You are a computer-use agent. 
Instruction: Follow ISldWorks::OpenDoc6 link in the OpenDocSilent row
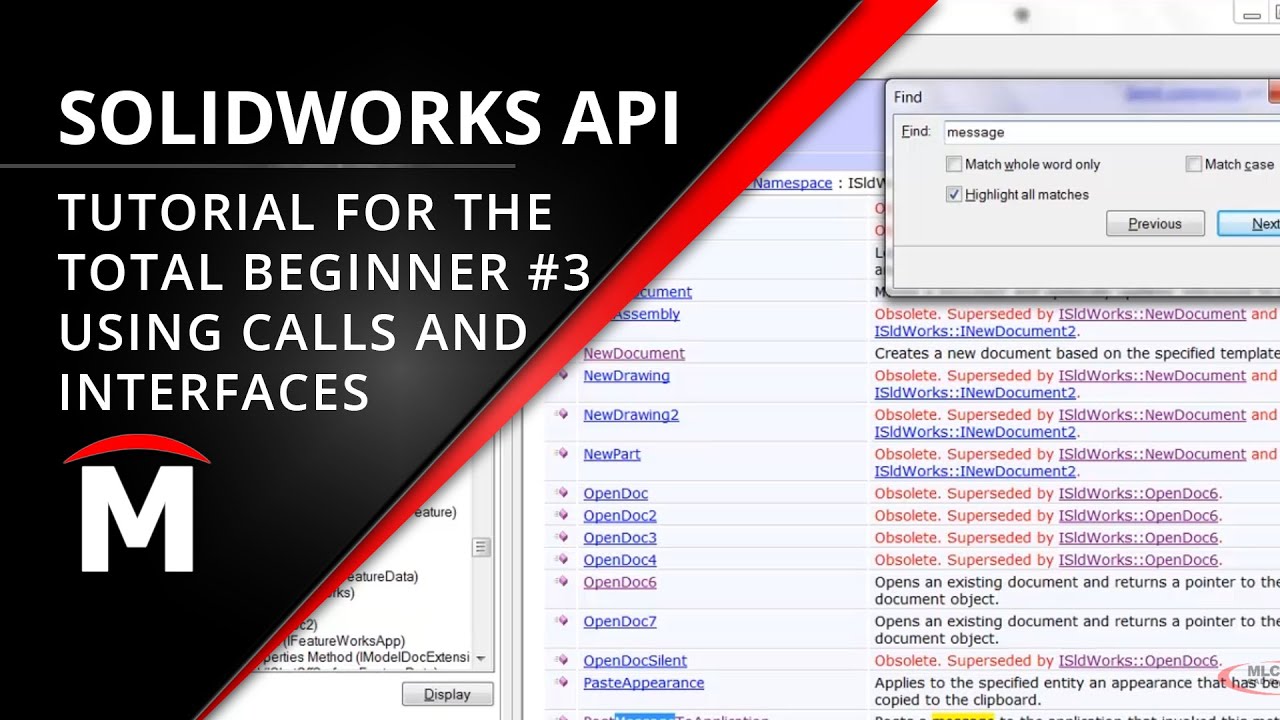coord(1139,661)
